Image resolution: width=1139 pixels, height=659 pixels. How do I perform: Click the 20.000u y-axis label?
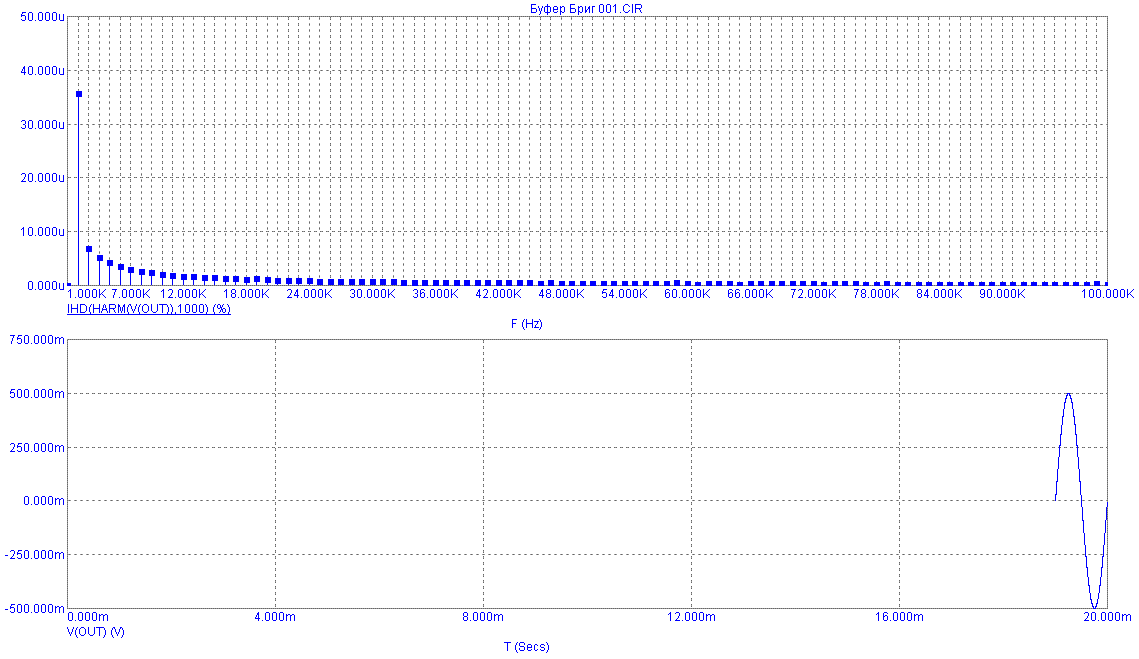pyautogui.click(x=42, y=178)
